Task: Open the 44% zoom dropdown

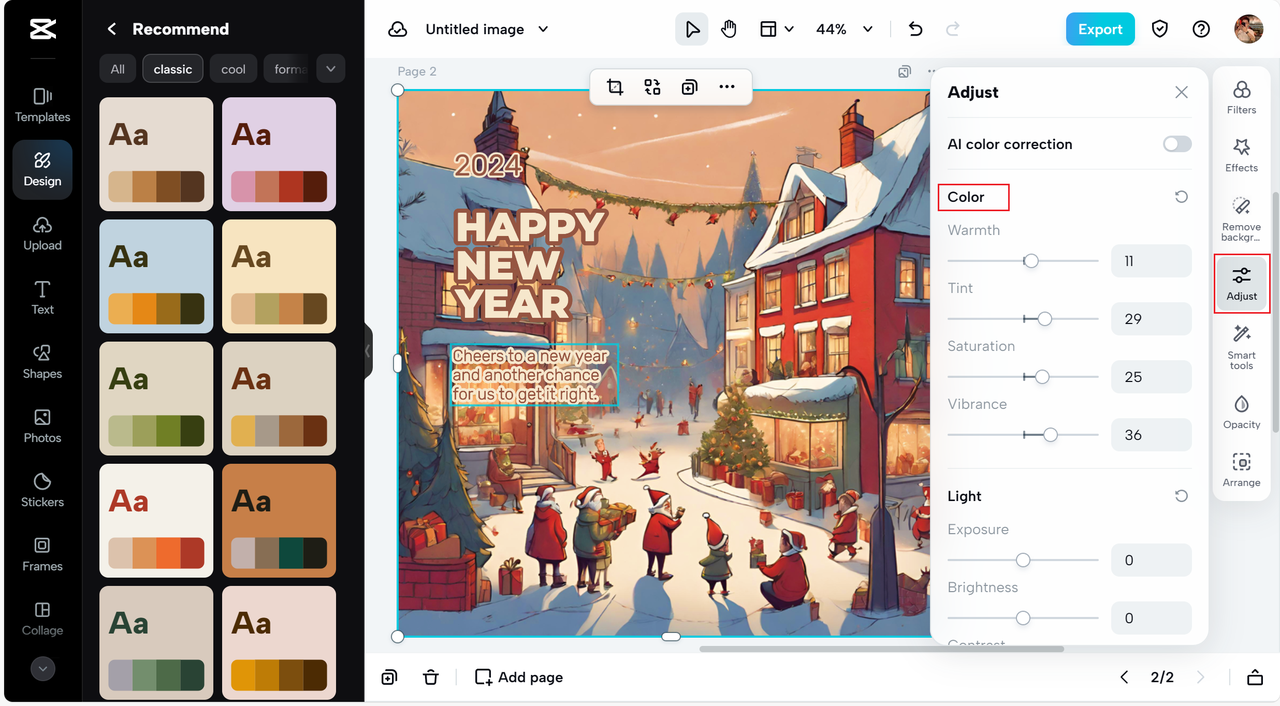Action: coord(844,29)
